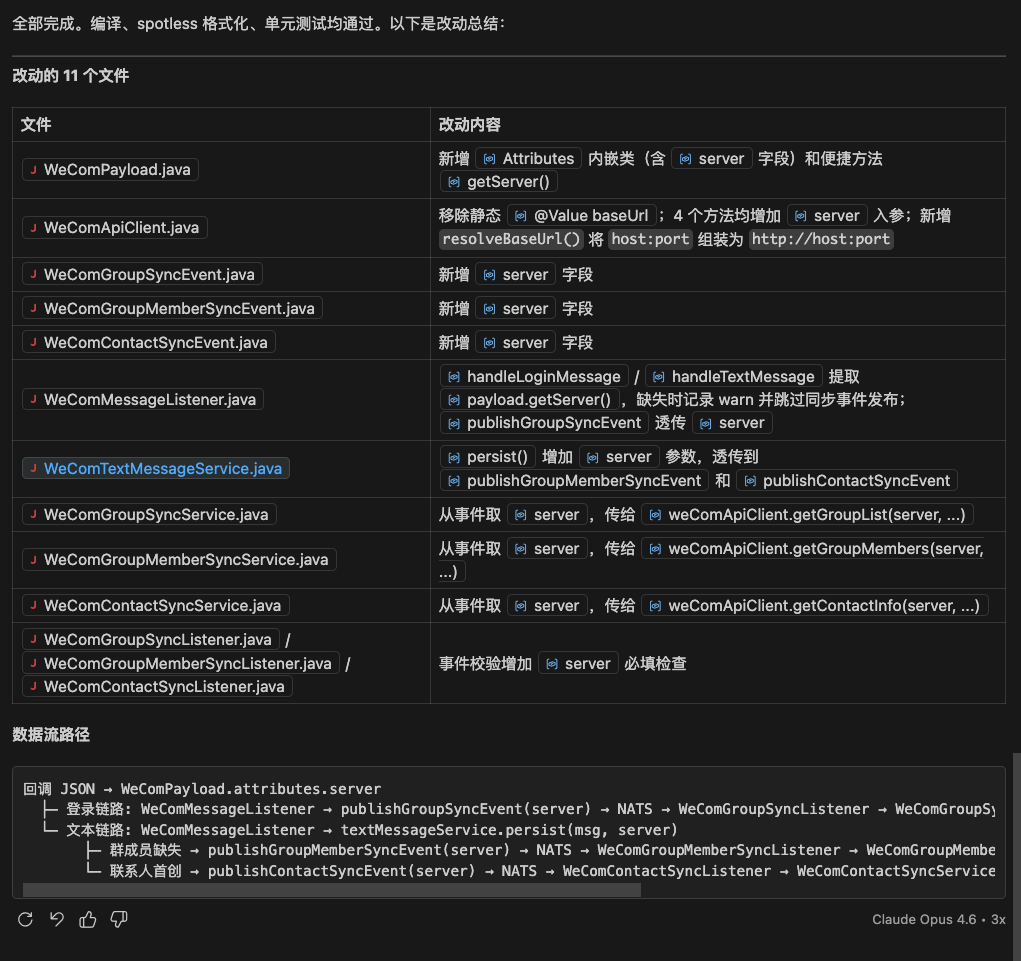Click the host:port inline code
1021x961 pixels.
[650, 239]
